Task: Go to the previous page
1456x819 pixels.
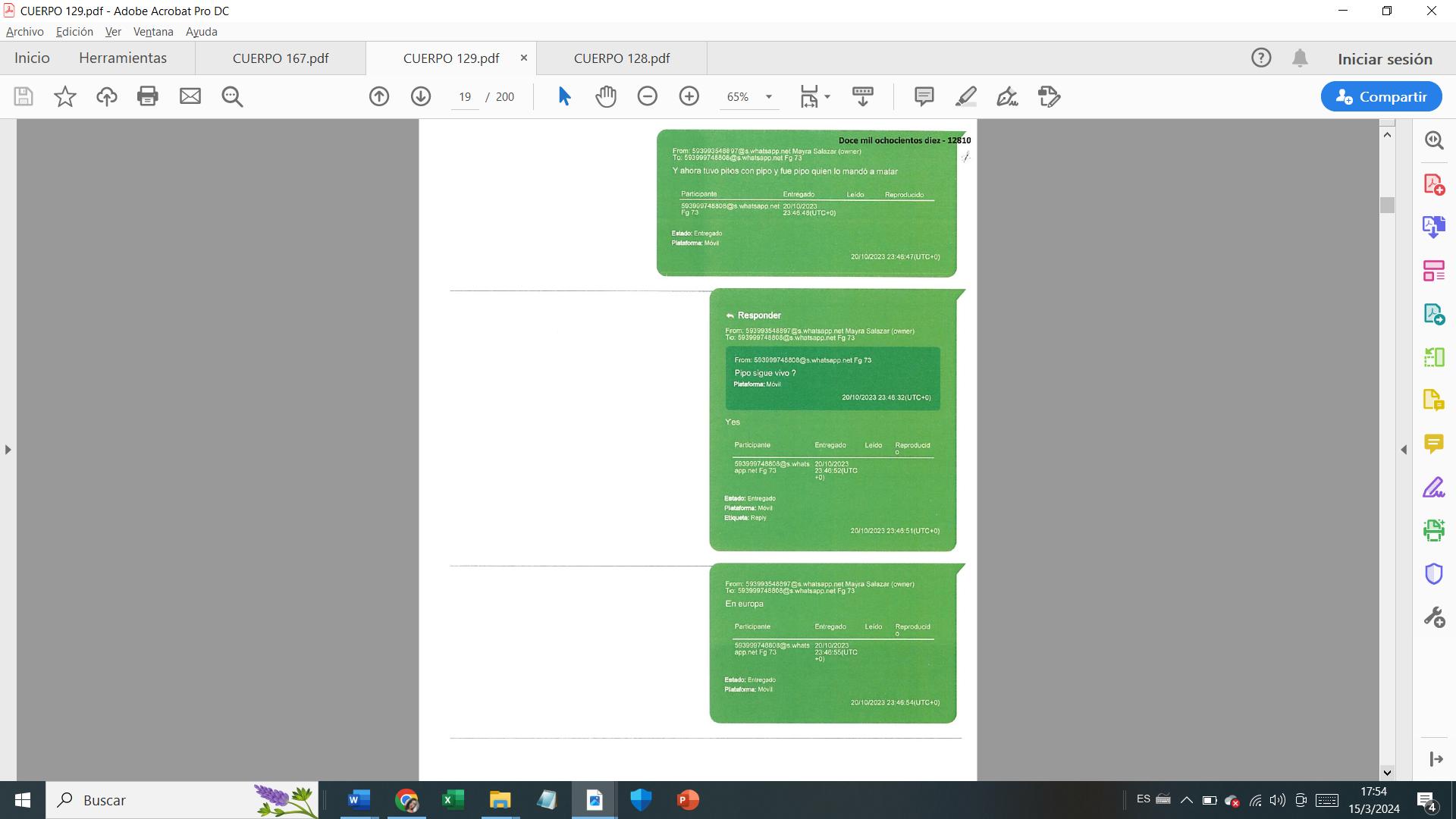Action: click(379, 96)
